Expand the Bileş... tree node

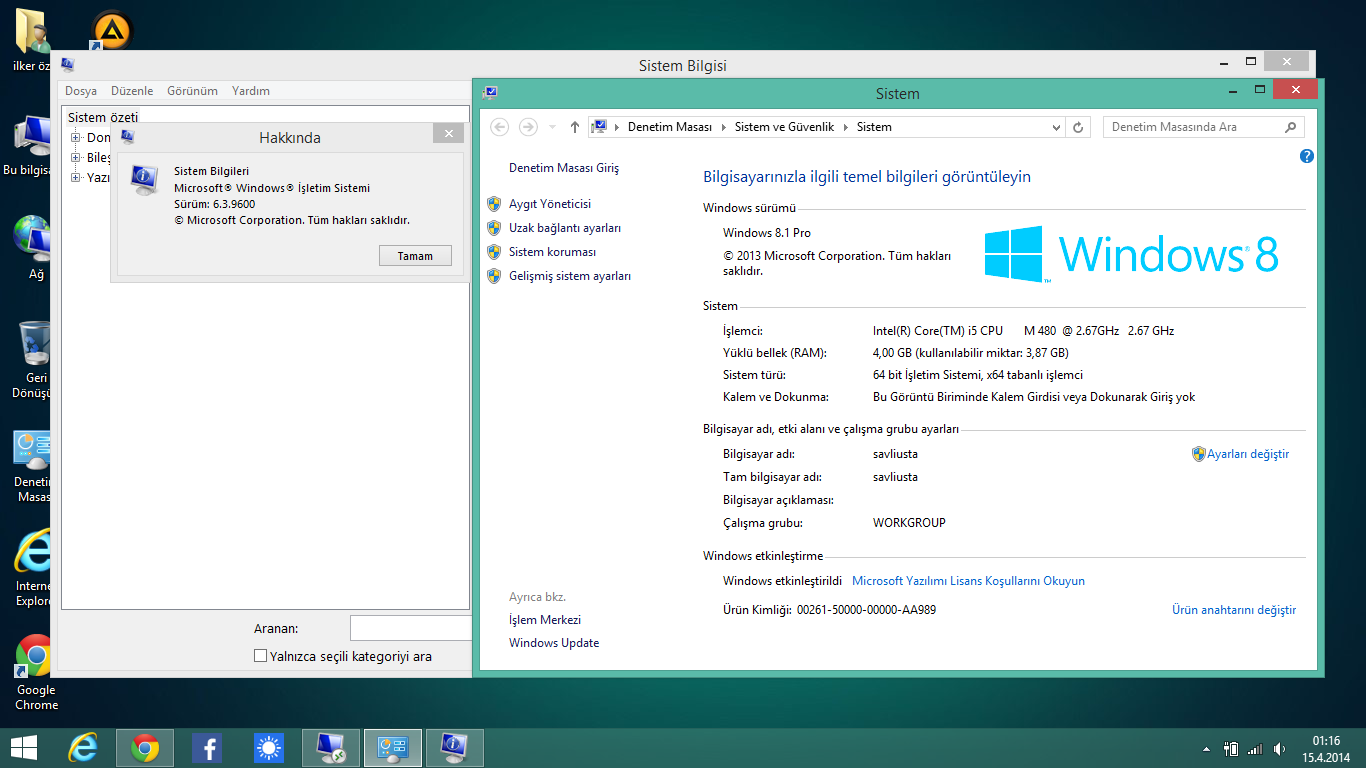click(x=76, y=158)
